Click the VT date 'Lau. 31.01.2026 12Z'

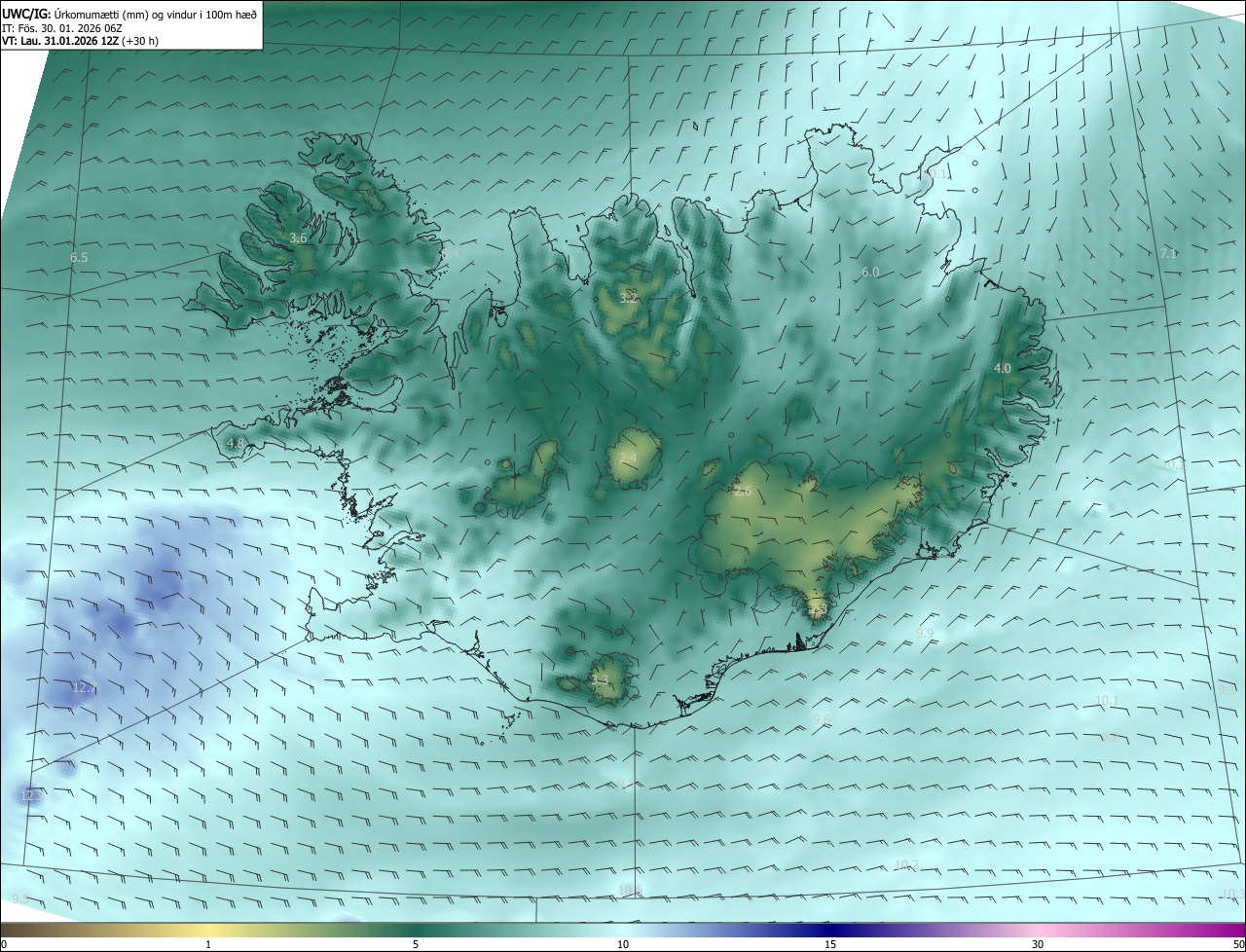(x=68, y=41)
